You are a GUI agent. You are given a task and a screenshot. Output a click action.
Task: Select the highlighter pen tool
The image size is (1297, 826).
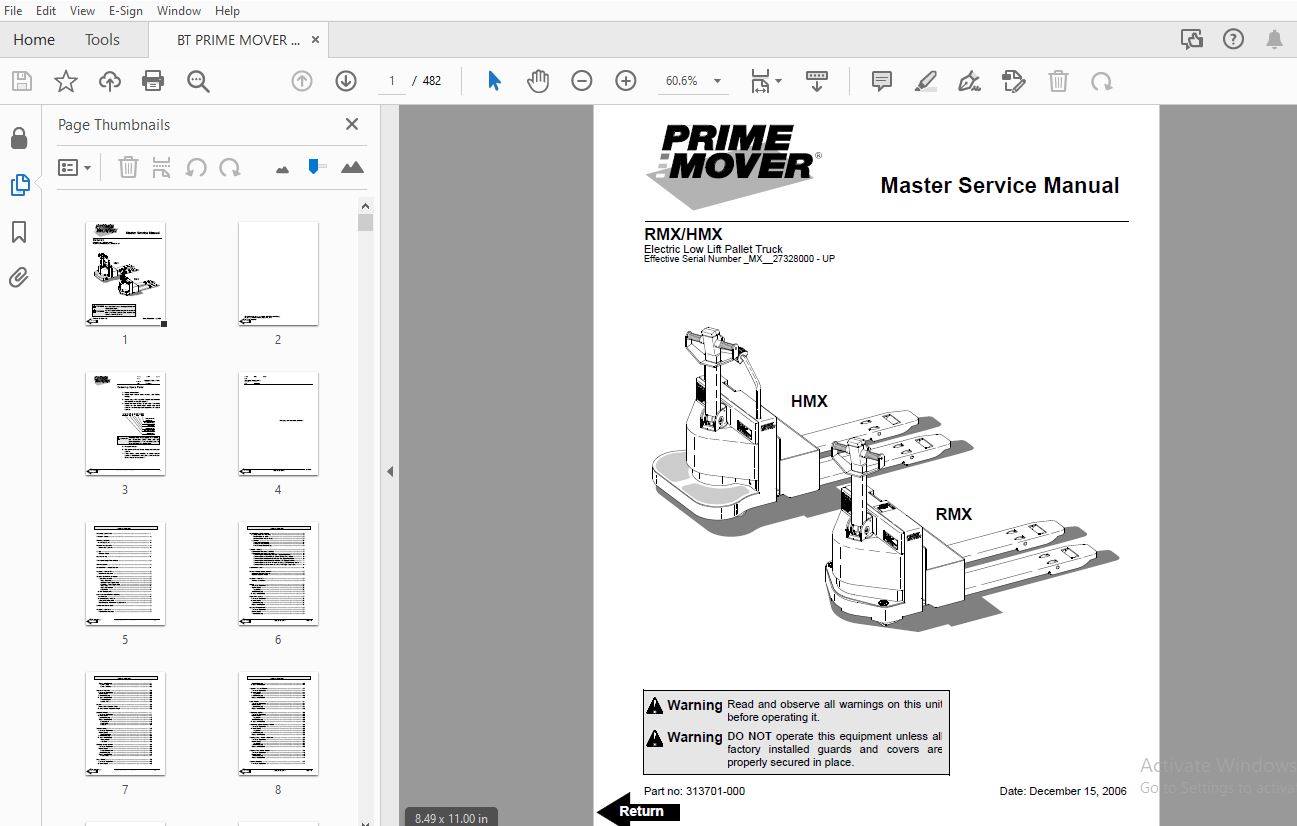[x=926, y=81]
